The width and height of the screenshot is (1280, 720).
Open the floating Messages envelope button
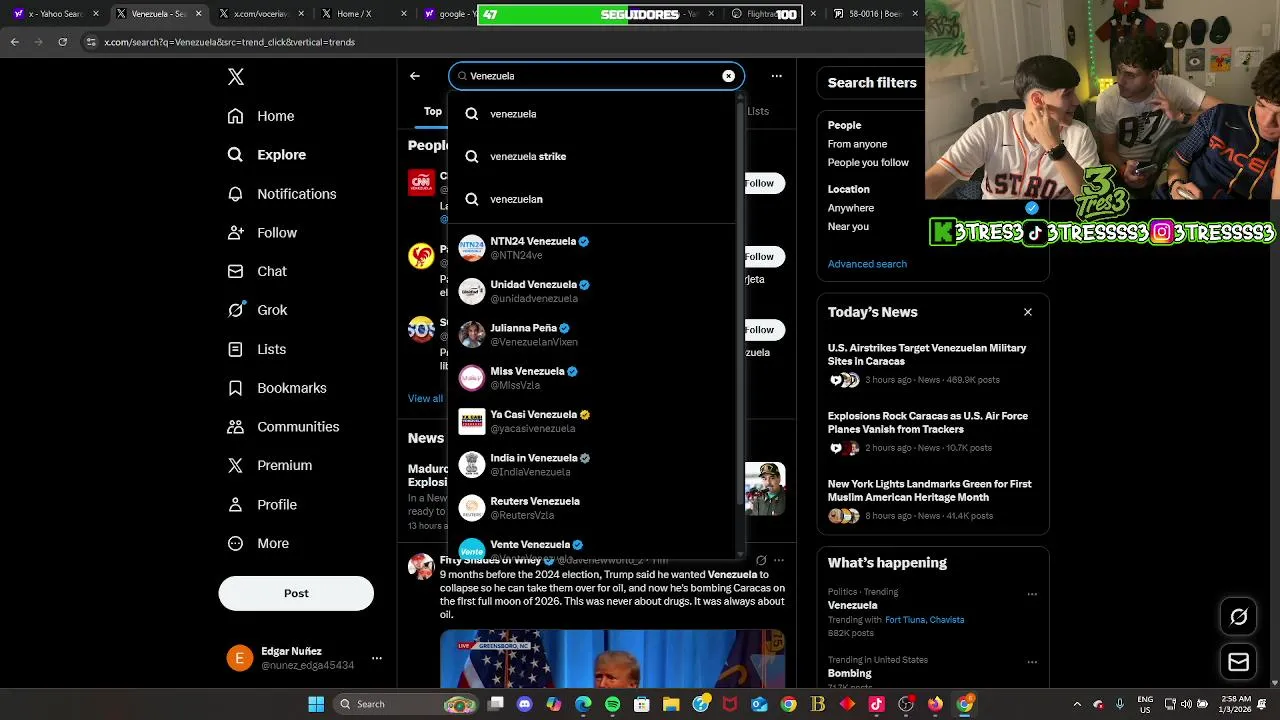[1238, 662]
